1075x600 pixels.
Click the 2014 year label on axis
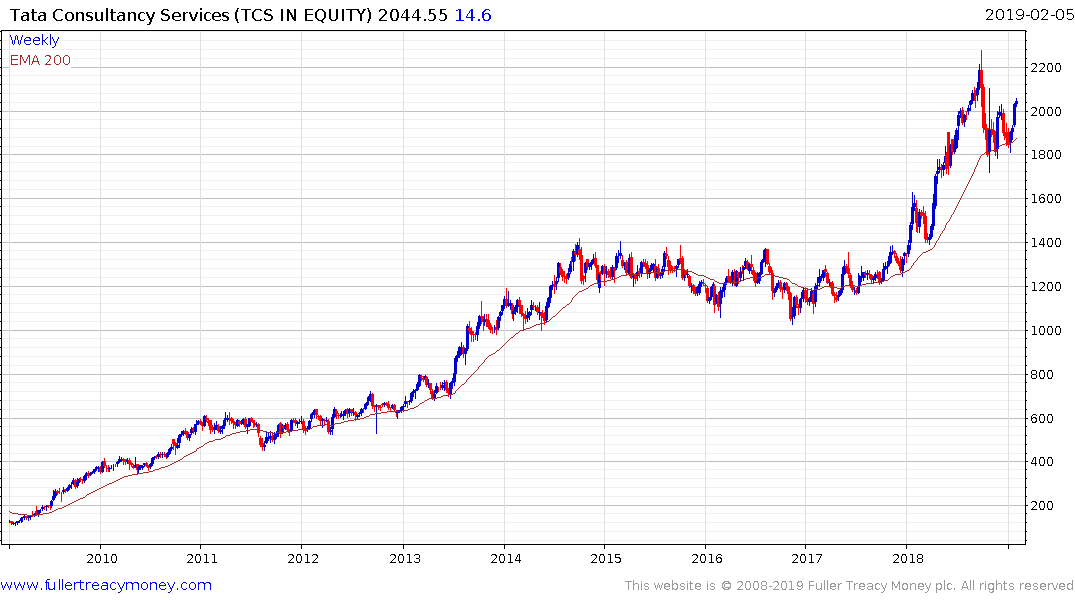[x=505, y=558]
